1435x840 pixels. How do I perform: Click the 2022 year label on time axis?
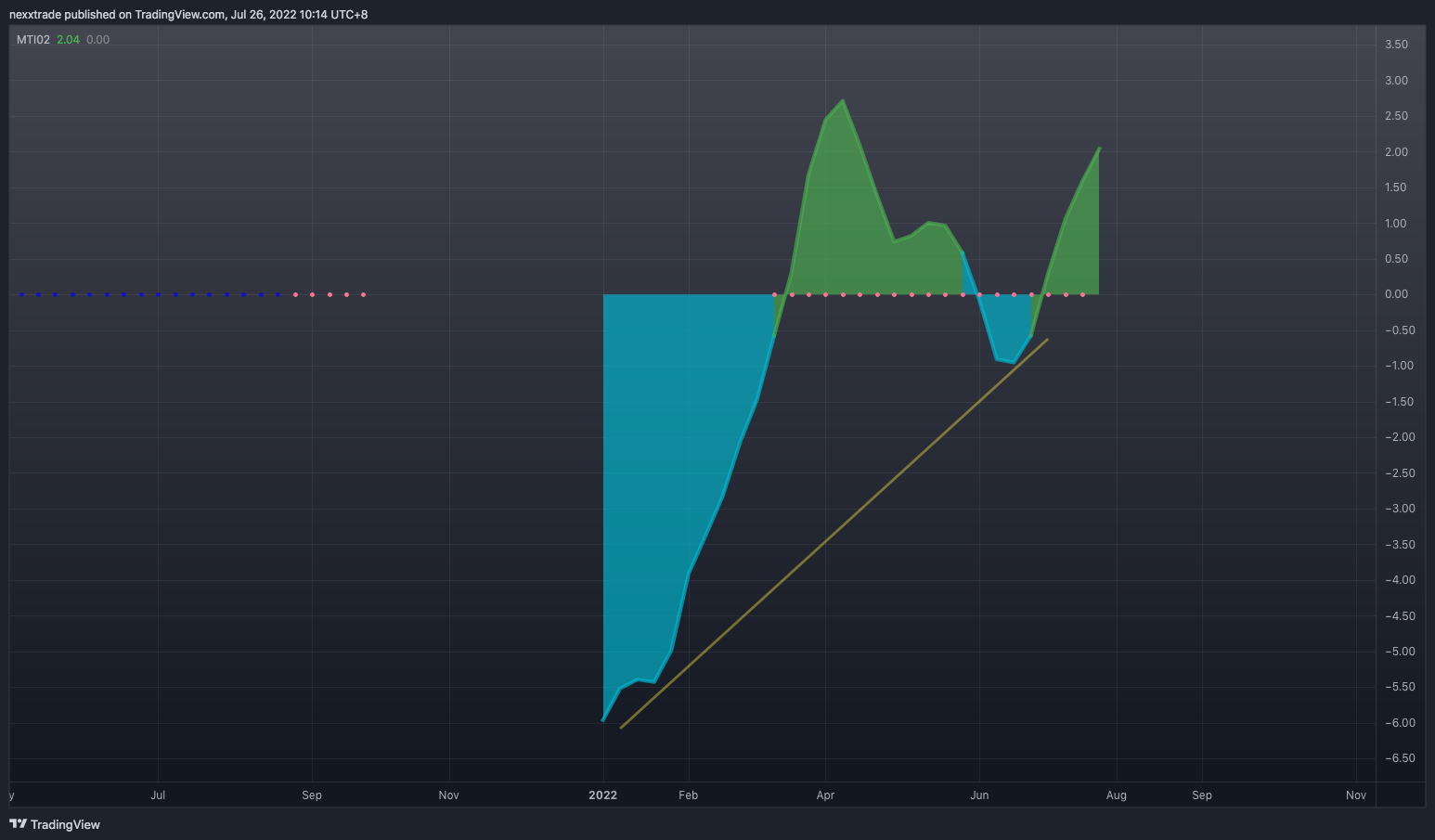pyautogui.click(x=603, y=795)
